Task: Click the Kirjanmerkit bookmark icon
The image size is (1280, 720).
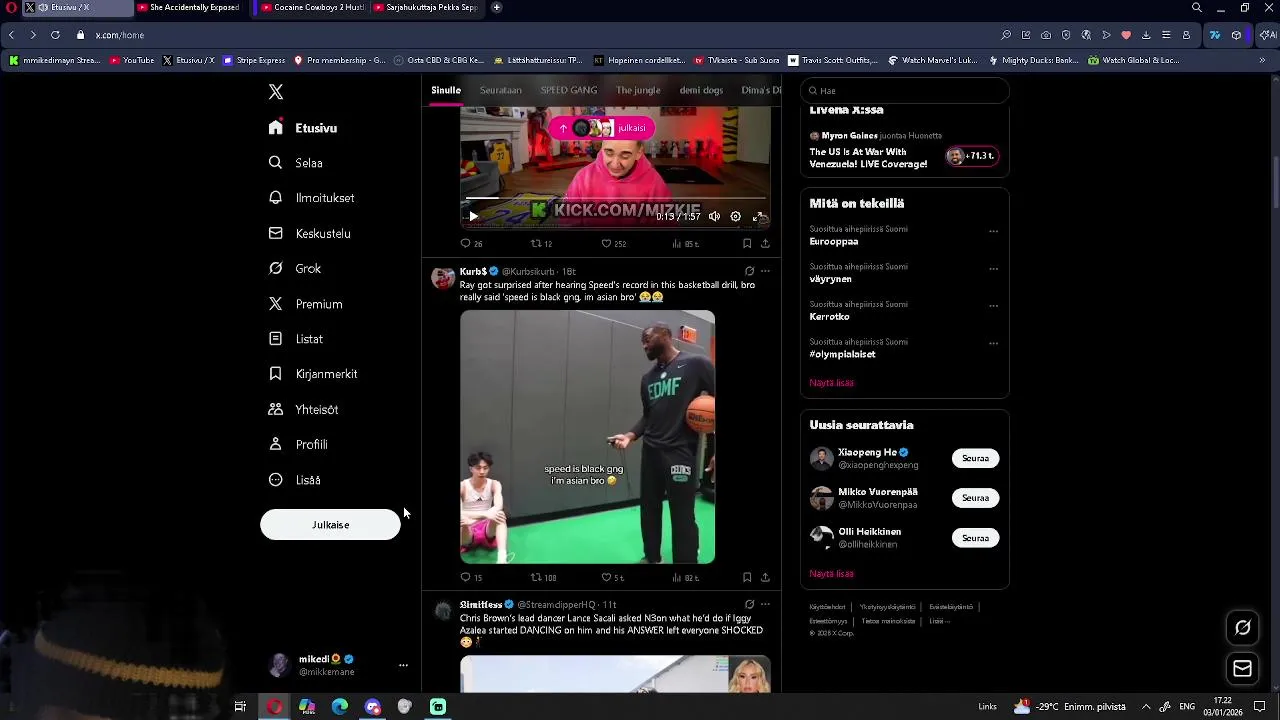Action: [x=276, y=374]
